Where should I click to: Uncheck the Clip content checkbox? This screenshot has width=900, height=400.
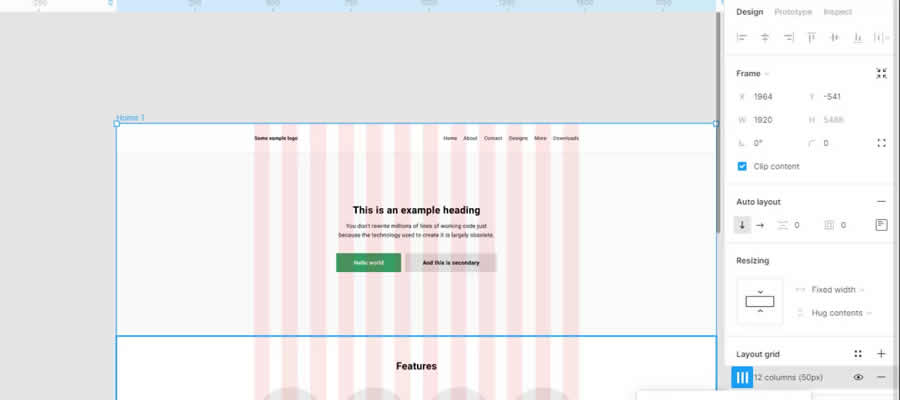click(742, 166)
